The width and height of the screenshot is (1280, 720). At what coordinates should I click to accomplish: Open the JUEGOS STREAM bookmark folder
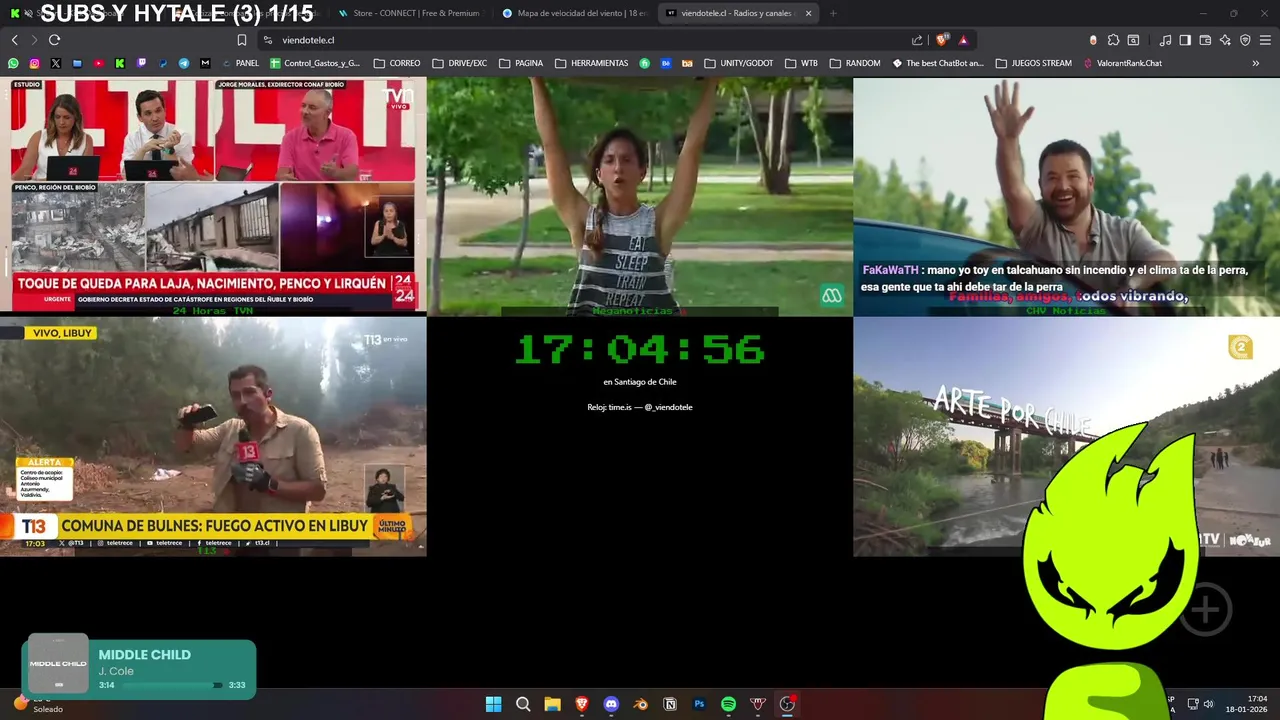pos(1034,63)
